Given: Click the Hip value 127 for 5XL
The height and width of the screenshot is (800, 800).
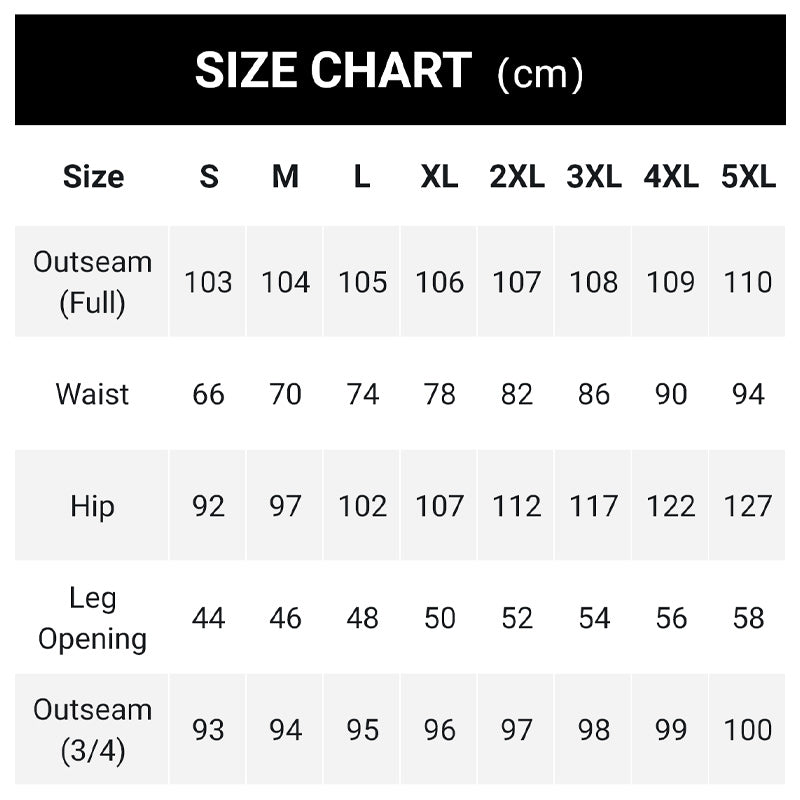Looking at the screenshot, I should [x=748, y=506].
